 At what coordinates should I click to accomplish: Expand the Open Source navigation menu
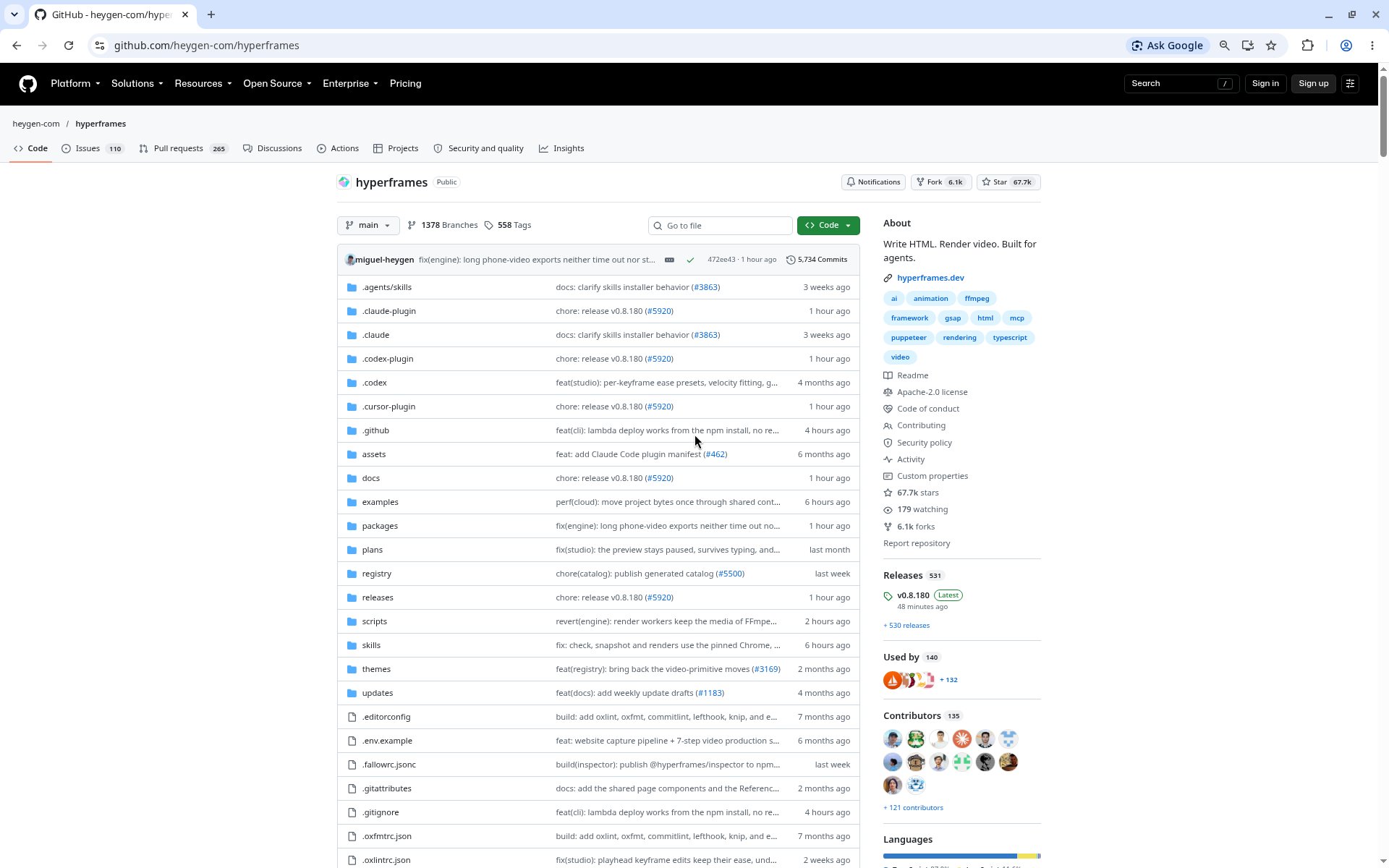[x=277, y=84]
